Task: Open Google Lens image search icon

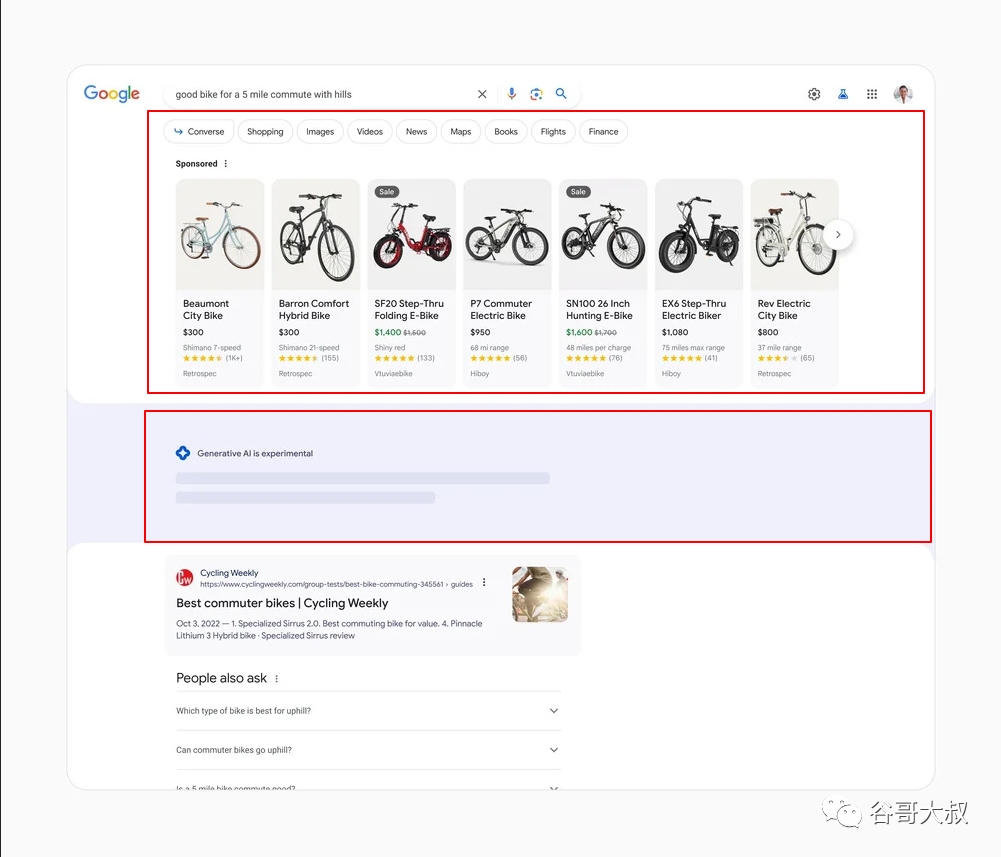Action: [x=536, y=94]
